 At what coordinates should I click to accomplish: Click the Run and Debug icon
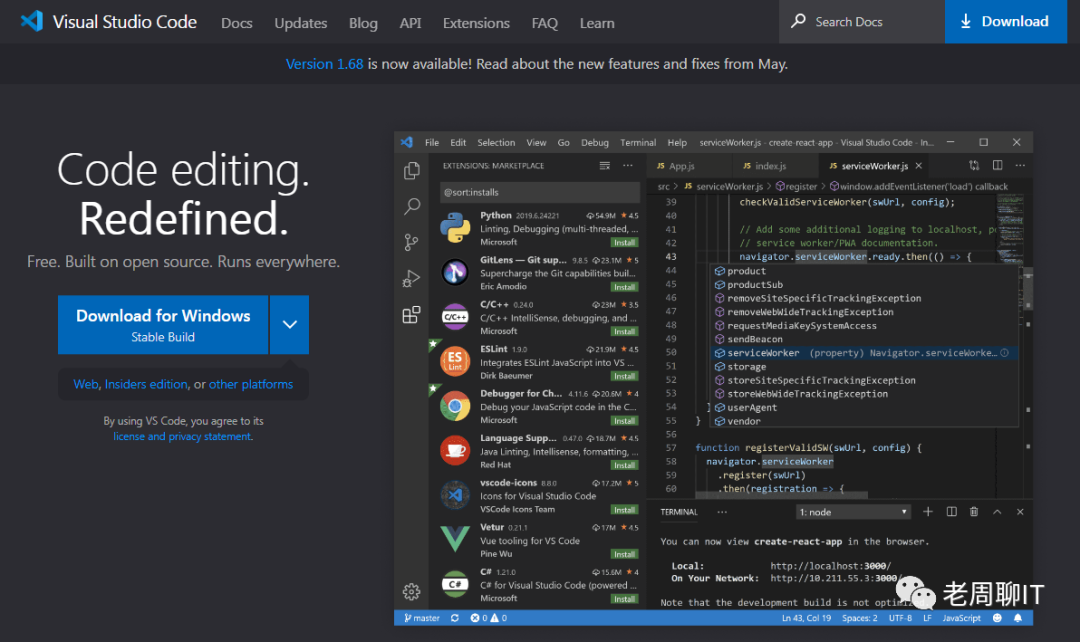click(411, 278)
